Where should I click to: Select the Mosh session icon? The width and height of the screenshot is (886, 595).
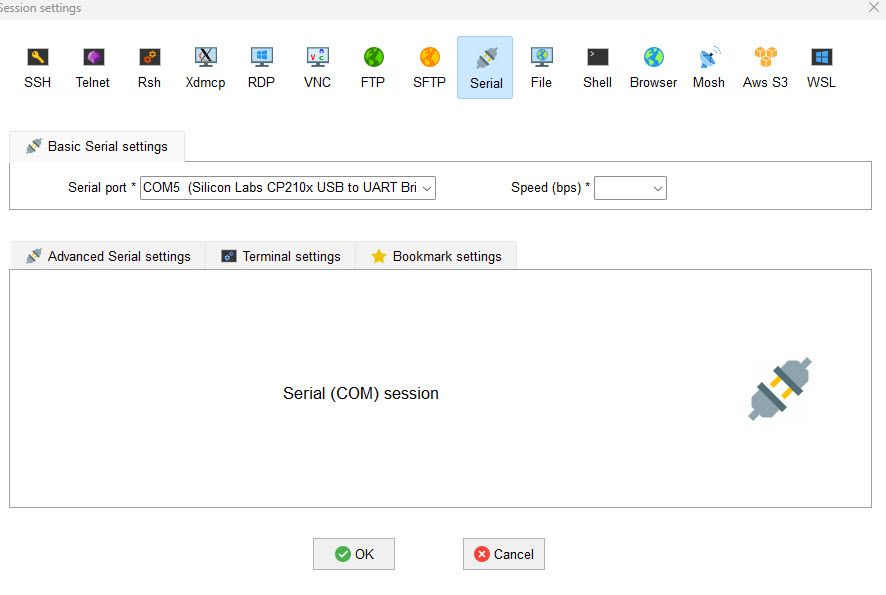point(709,67)
